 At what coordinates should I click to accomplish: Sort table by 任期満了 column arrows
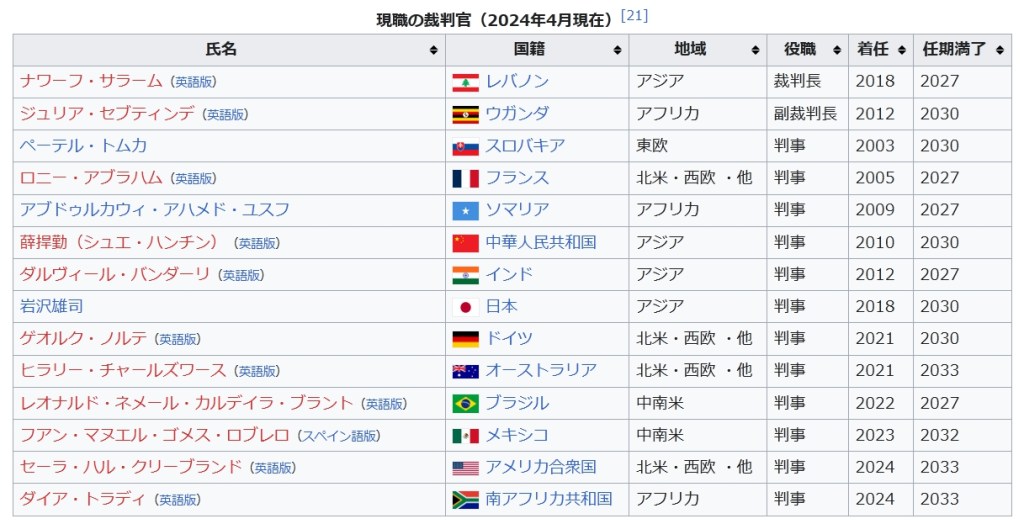point(1000,50)
